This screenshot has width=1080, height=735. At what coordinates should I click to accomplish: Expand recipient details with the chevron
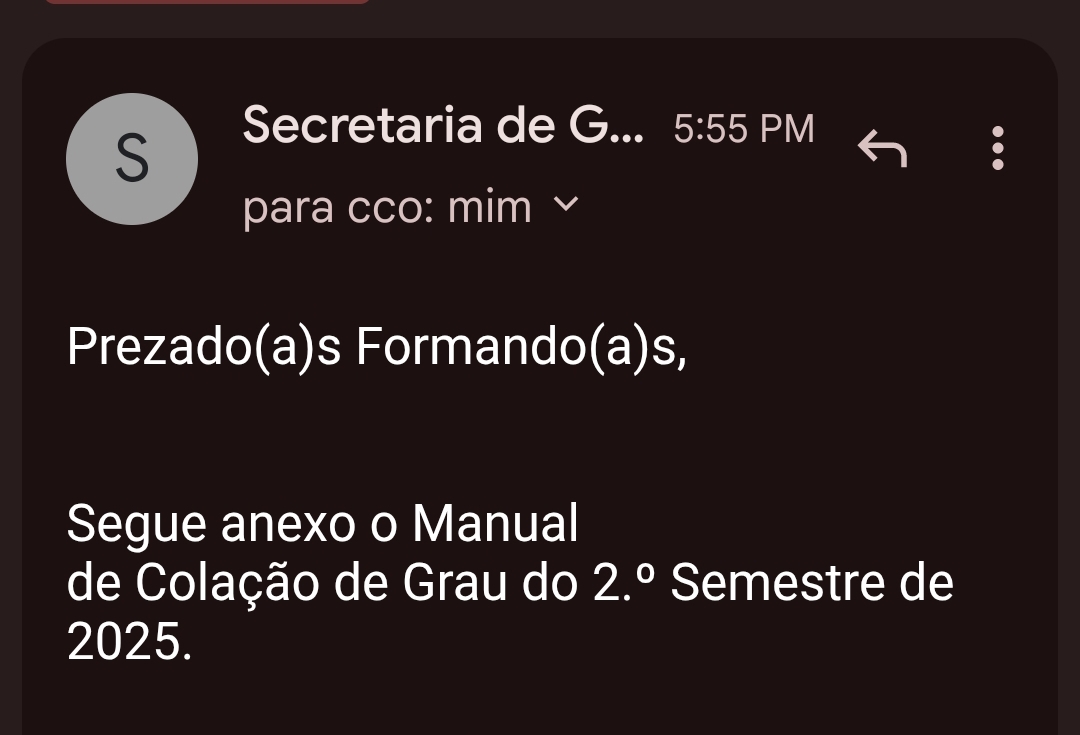point(565,205)
